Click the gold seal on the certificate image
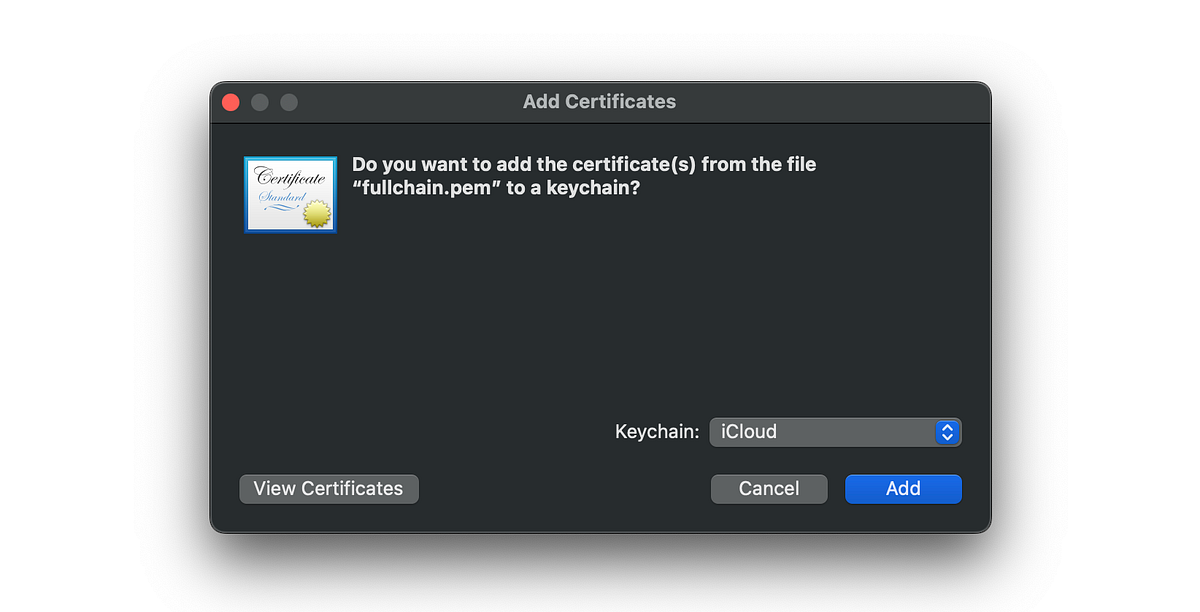 pyautogui.click(x=317, y=212)
